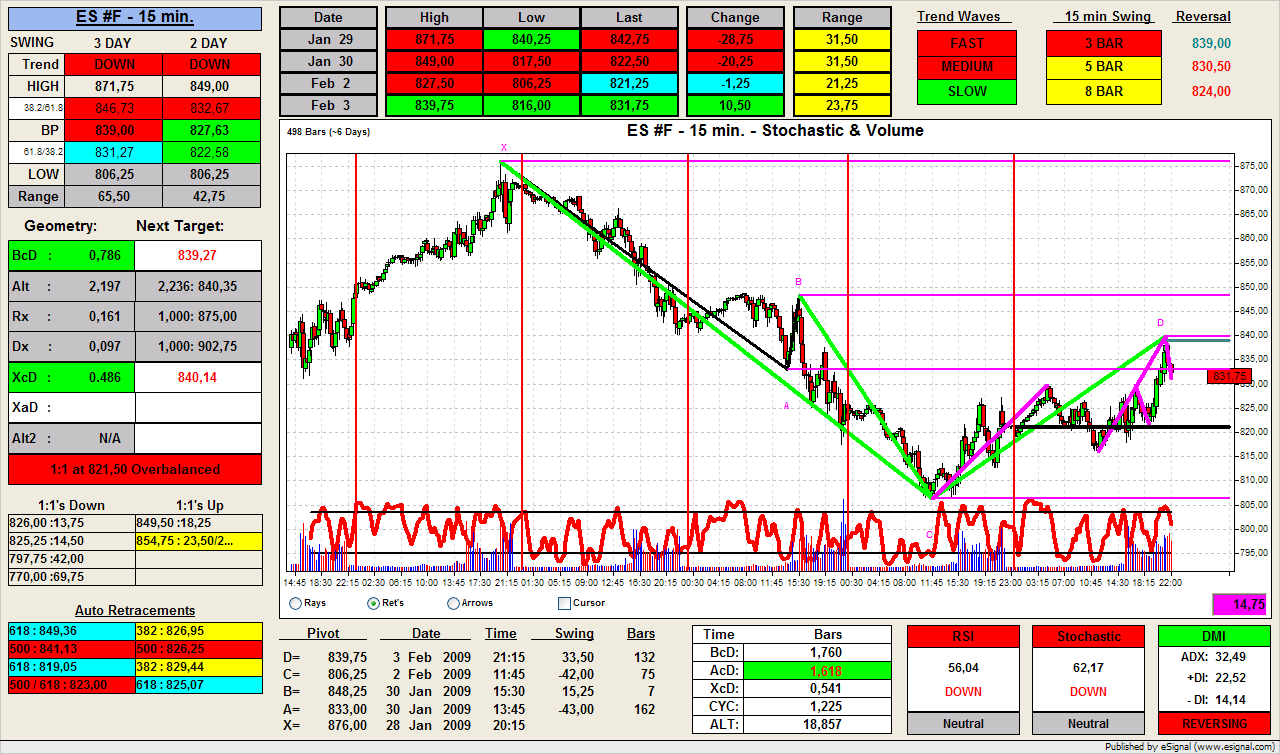Click the 830,50 Reversal value
The width and height of the screenshot is (1280, 754).
click(x=1211, y=67)
